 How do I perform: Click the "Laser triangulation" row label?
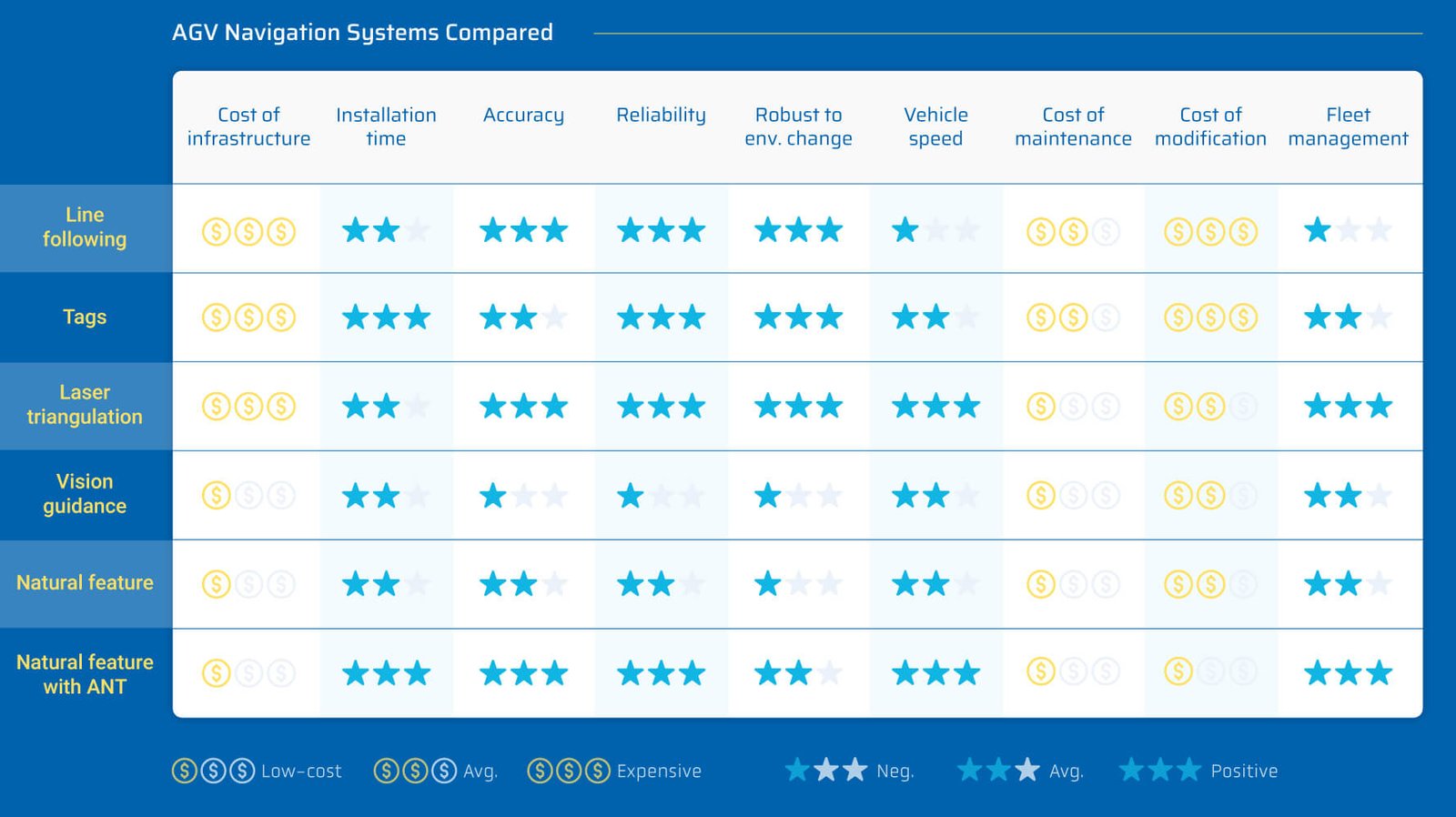point(85,405)
